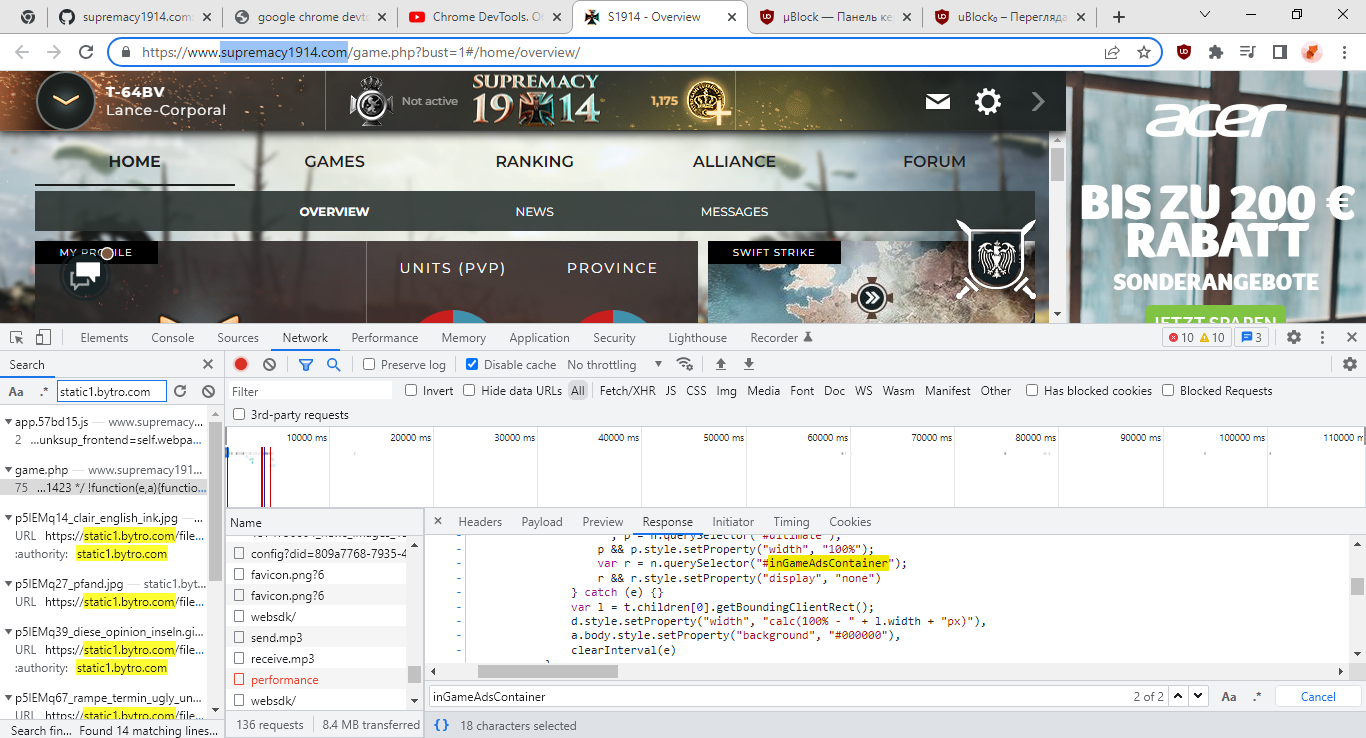
Task: Import HAR file using the upload arrow
Action: pos(721,364)
